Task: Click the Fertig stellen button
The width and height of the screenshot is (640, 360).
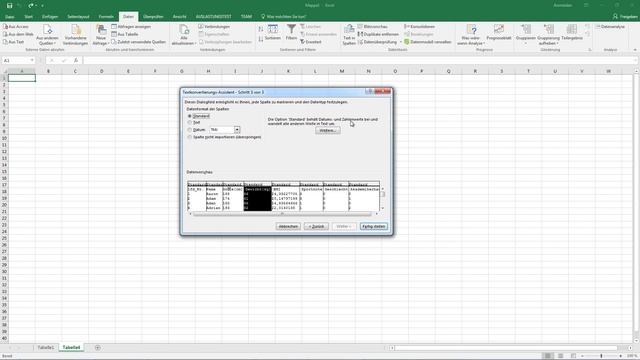Action: [x=373, y=226]
